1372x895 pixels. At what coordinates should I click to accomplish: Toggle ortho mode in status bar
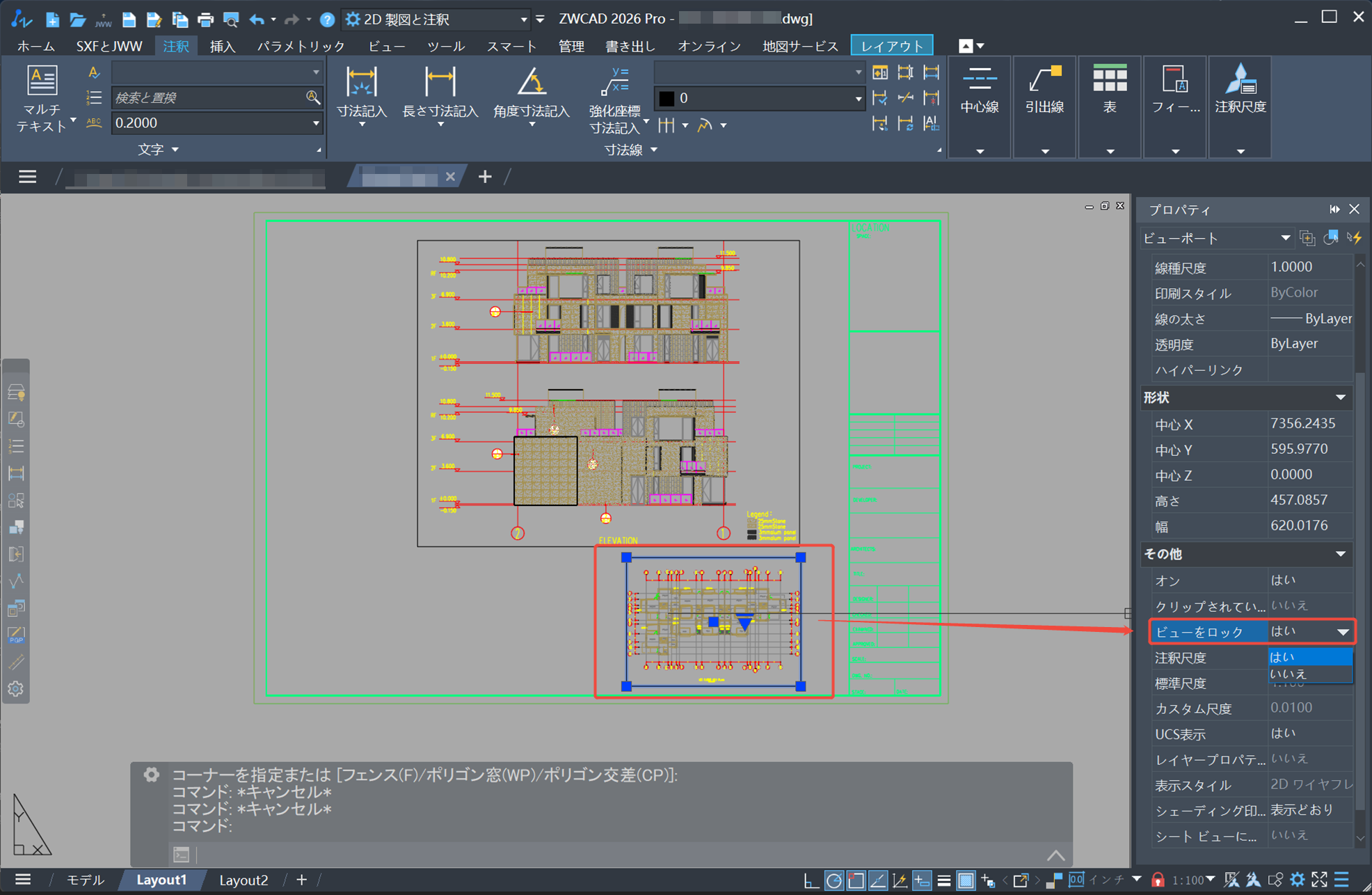point(811,880)
